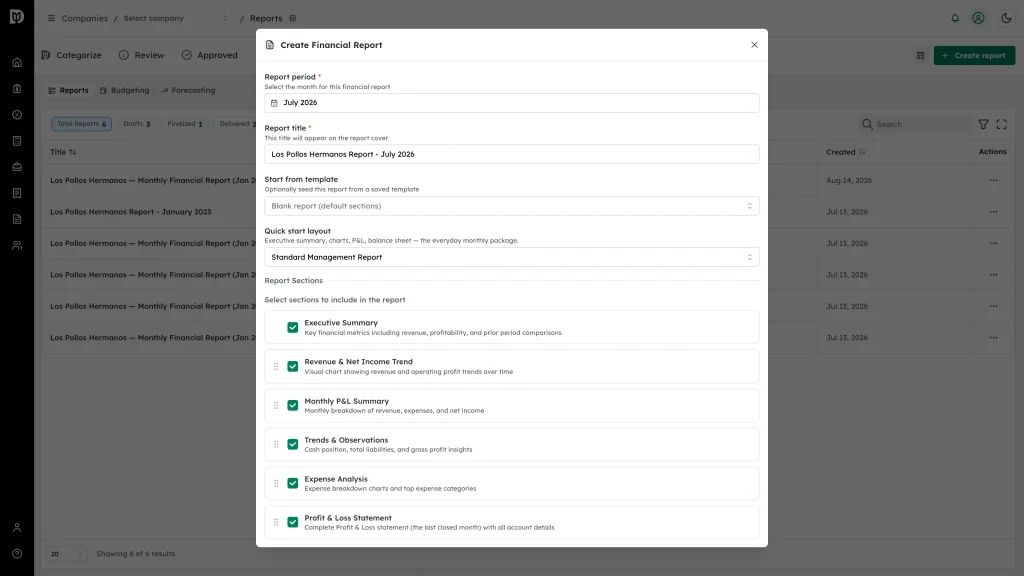Toggle the hamburger menu icon
1024x576 pixels.
[51, 18]
